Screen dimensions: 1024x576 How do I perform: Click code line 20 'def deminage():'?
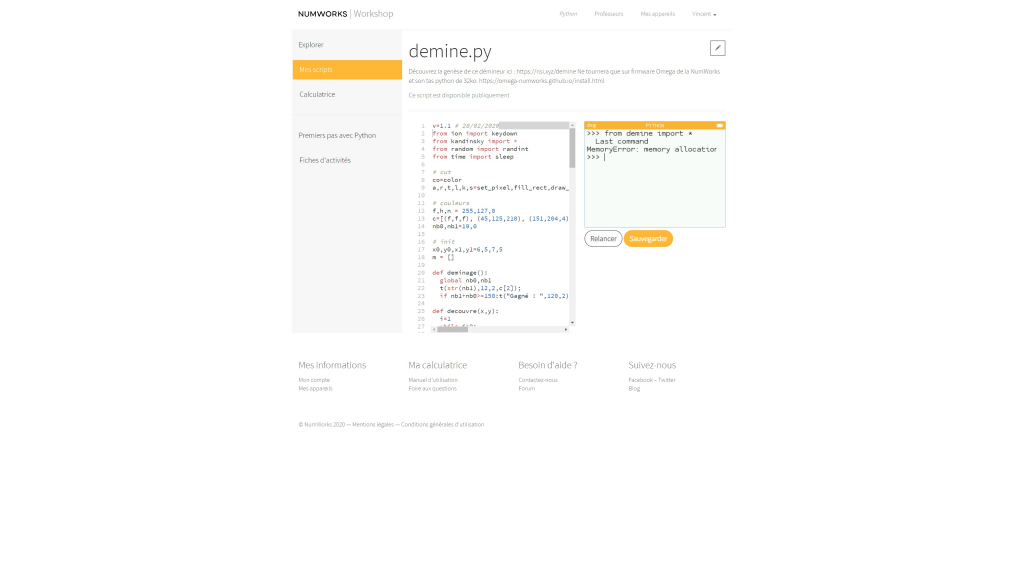click(460, 273)
